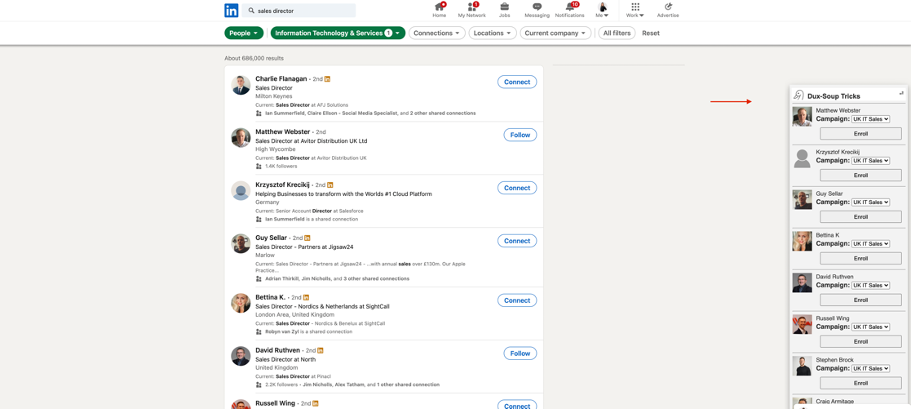Click LinkedIn badge next to Charlie Flanagan

tap(327, 79)
